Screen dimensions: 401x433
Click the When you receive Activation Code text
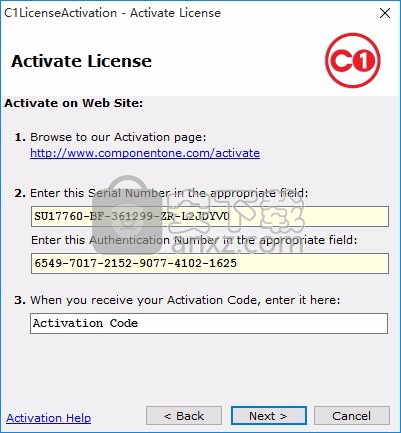(x=185, y=300)
